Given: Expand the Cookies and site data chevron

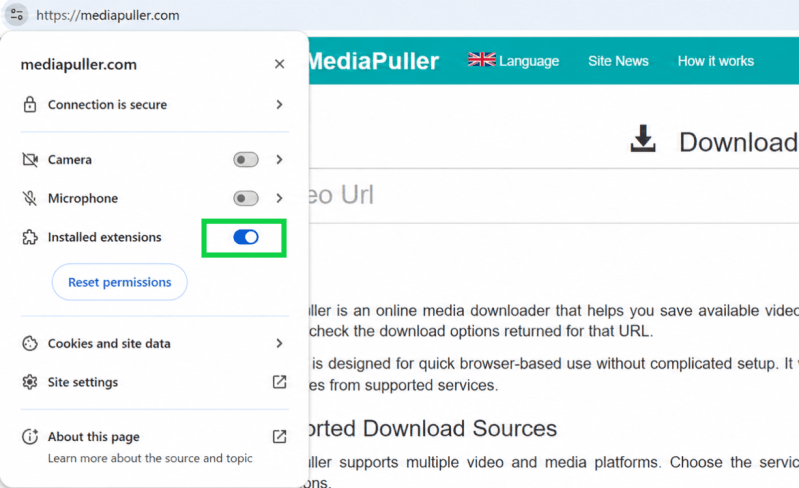Looking at the screenshot, I should 279,343.
